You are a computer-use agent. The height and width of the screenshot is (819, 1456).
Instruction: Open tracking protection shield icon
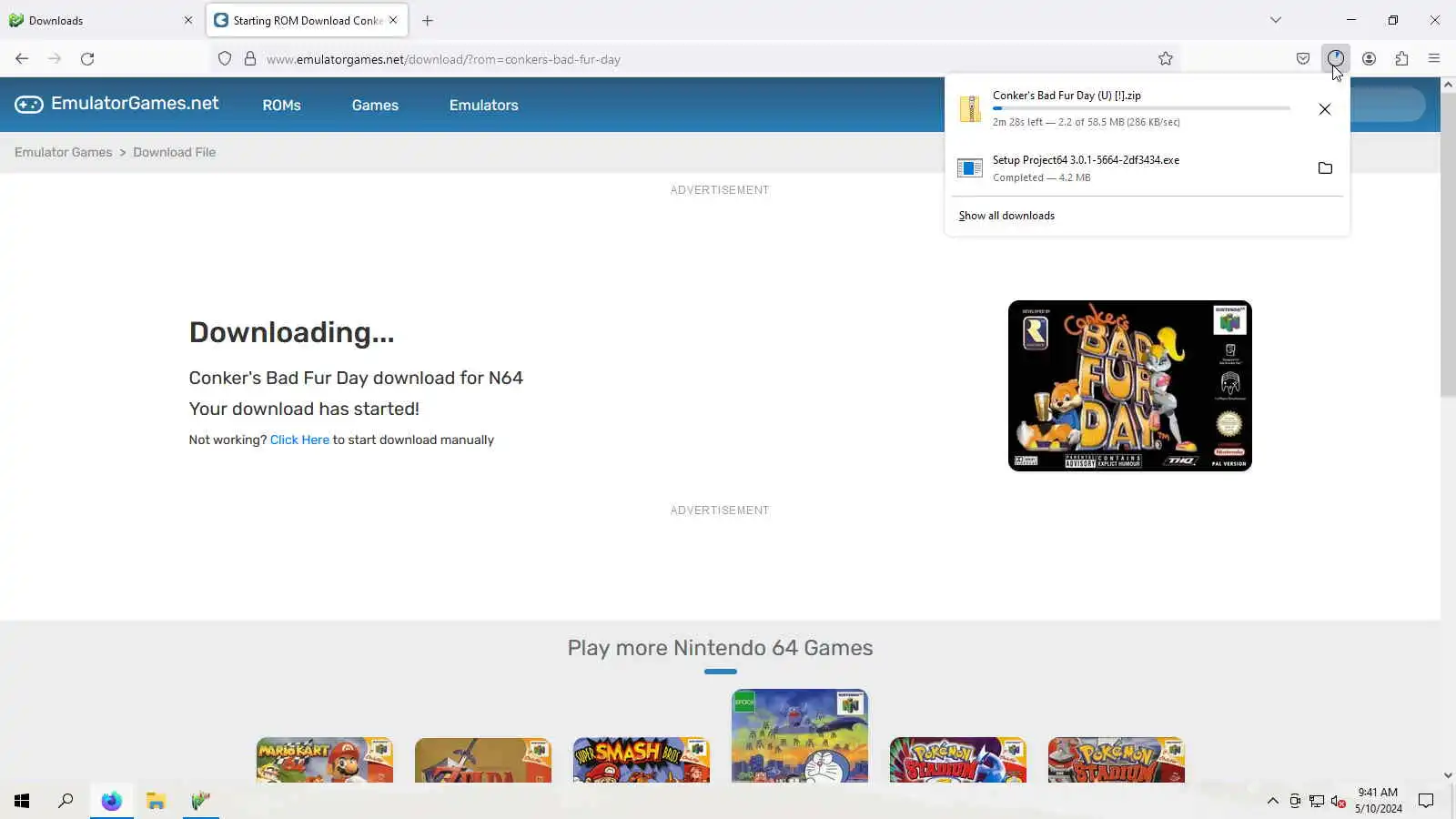point(225,59)
